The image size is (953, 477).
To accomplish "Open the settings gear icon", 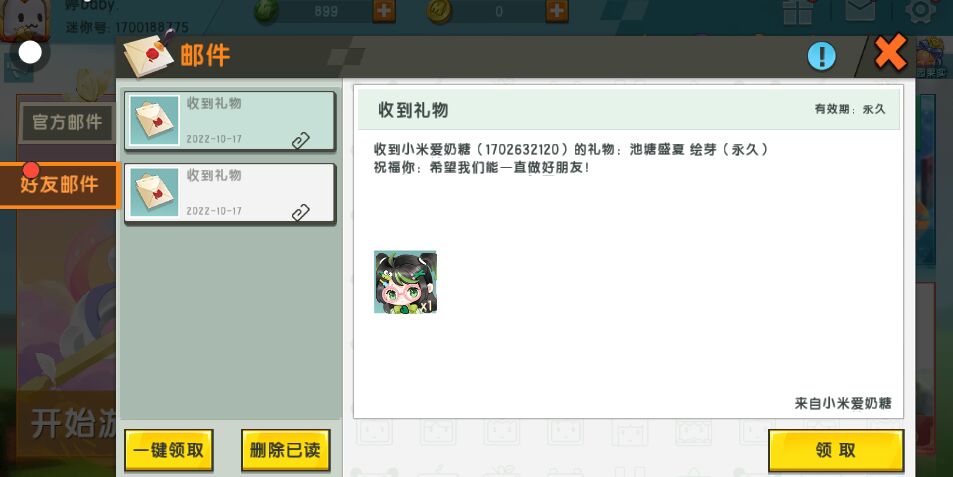I will [921, 11].
